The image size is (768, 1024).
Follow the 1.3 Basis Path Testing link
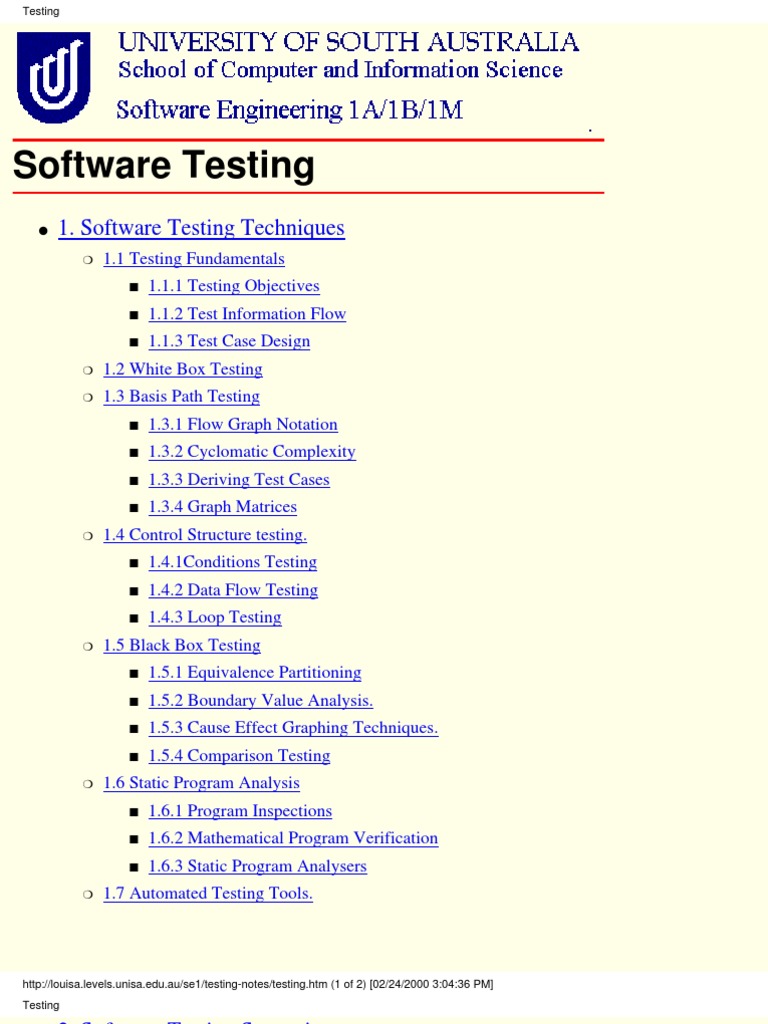pos(182,397)
